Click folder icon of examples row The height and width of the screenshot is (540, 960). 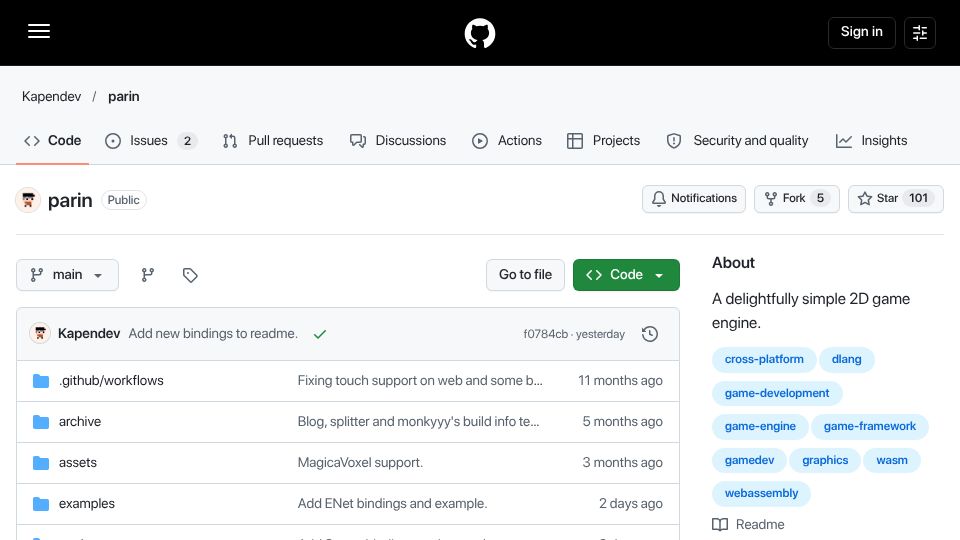coord(40,504)
